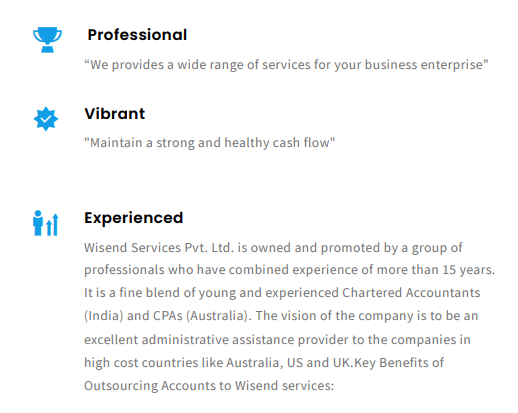Click the 'Maintain a strong and healthy cash flow' quote
The width and height of the screenshot is (518, 413).
[x=210, y=143]
